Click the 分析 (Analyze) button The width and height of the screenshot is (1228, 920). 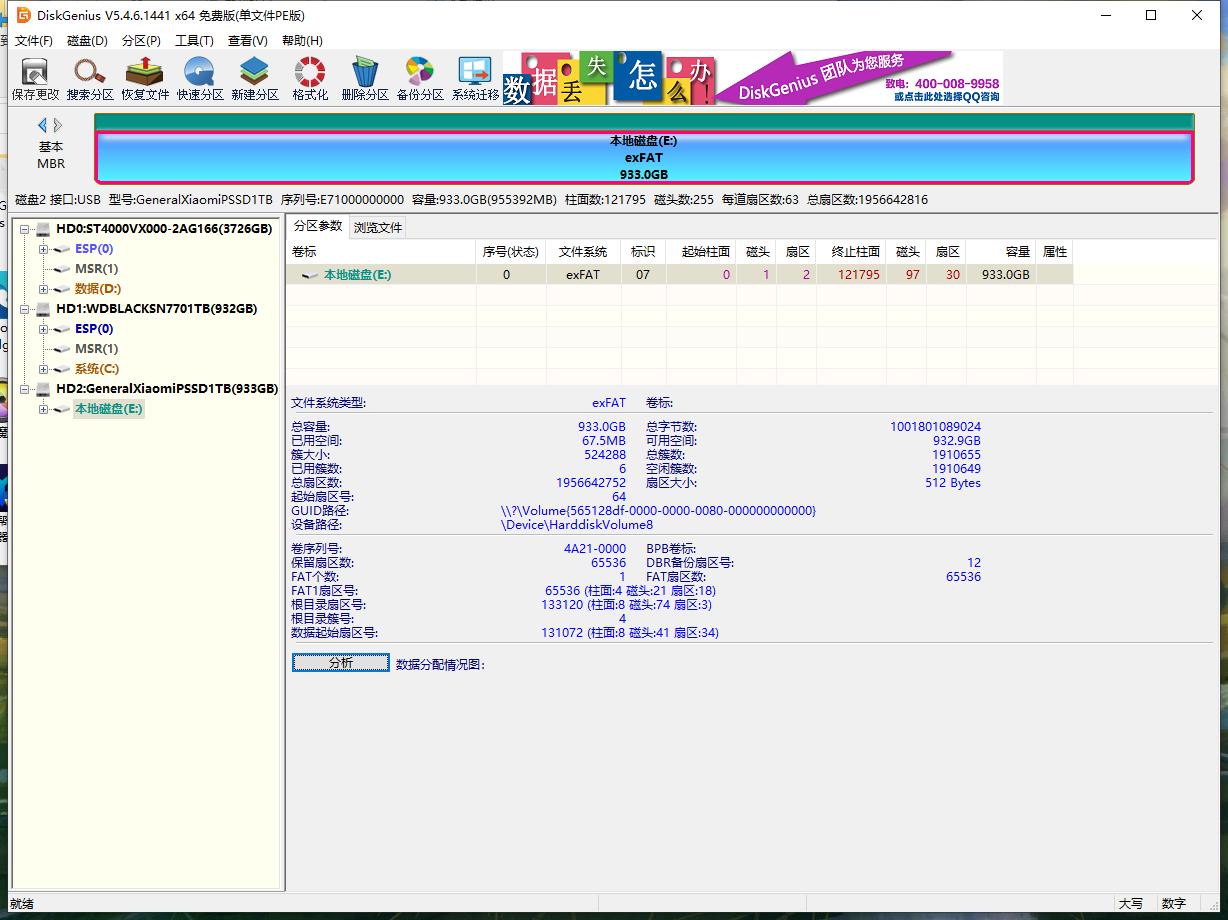click(x=340, y=663)
